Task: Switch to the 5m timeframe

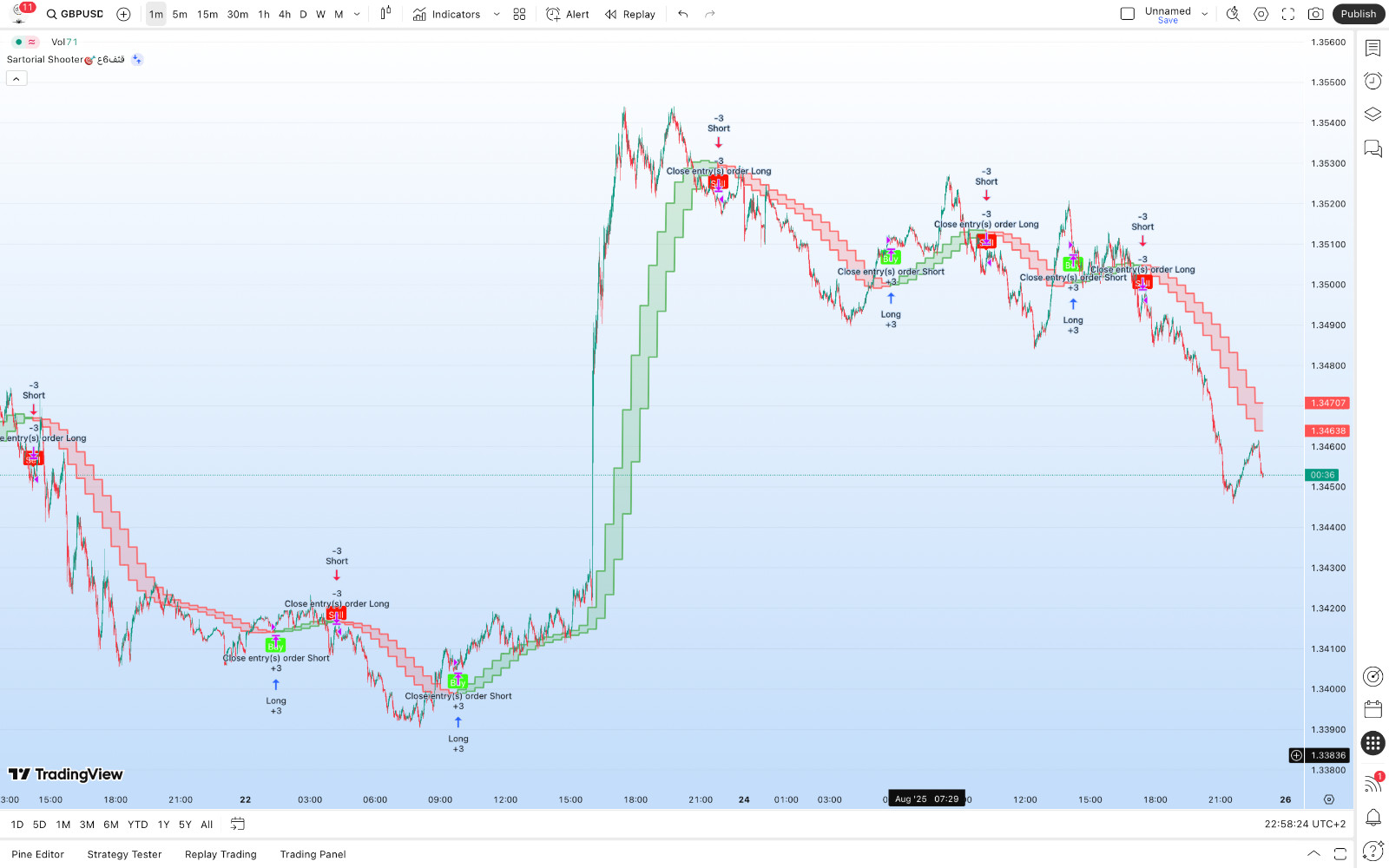Action: click(x=180, y=14)
